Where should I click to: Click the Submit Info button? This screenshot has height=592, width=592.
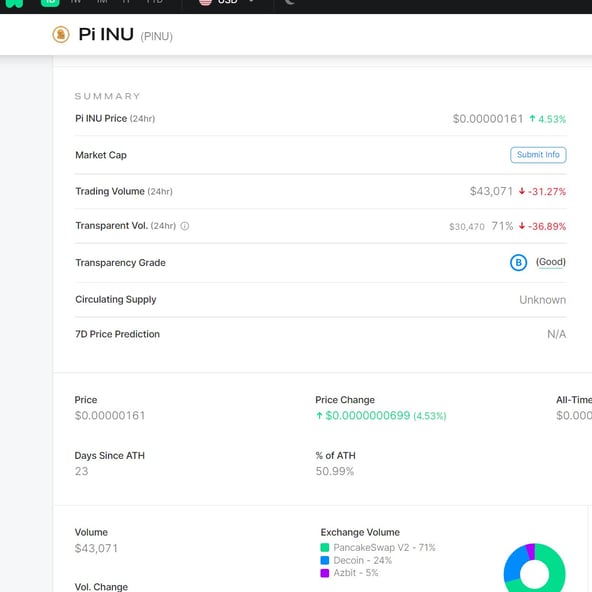(x=538, y=155)
